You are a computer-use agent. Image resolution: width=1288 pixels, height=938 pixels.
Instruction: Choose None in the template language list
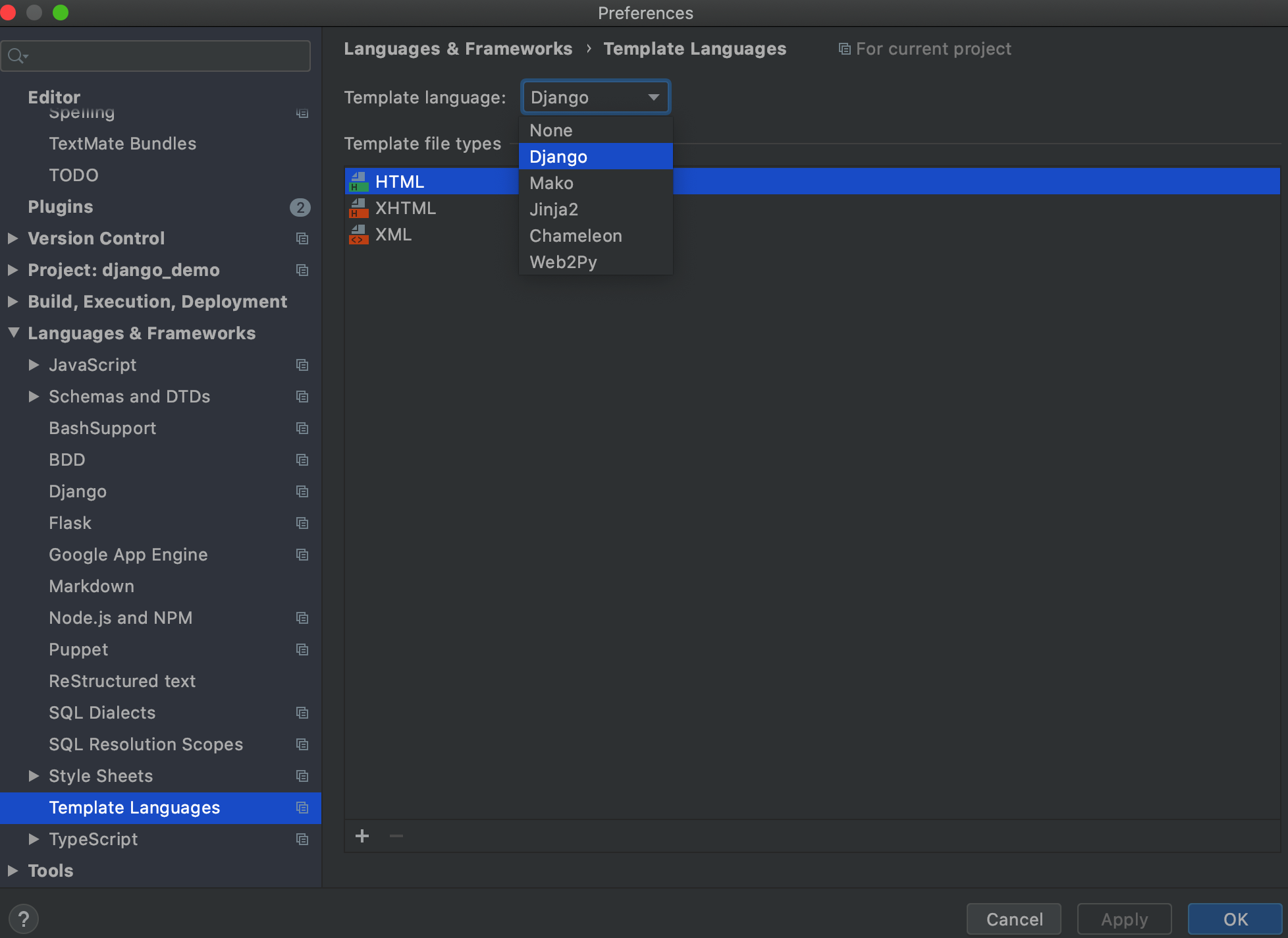595,130
